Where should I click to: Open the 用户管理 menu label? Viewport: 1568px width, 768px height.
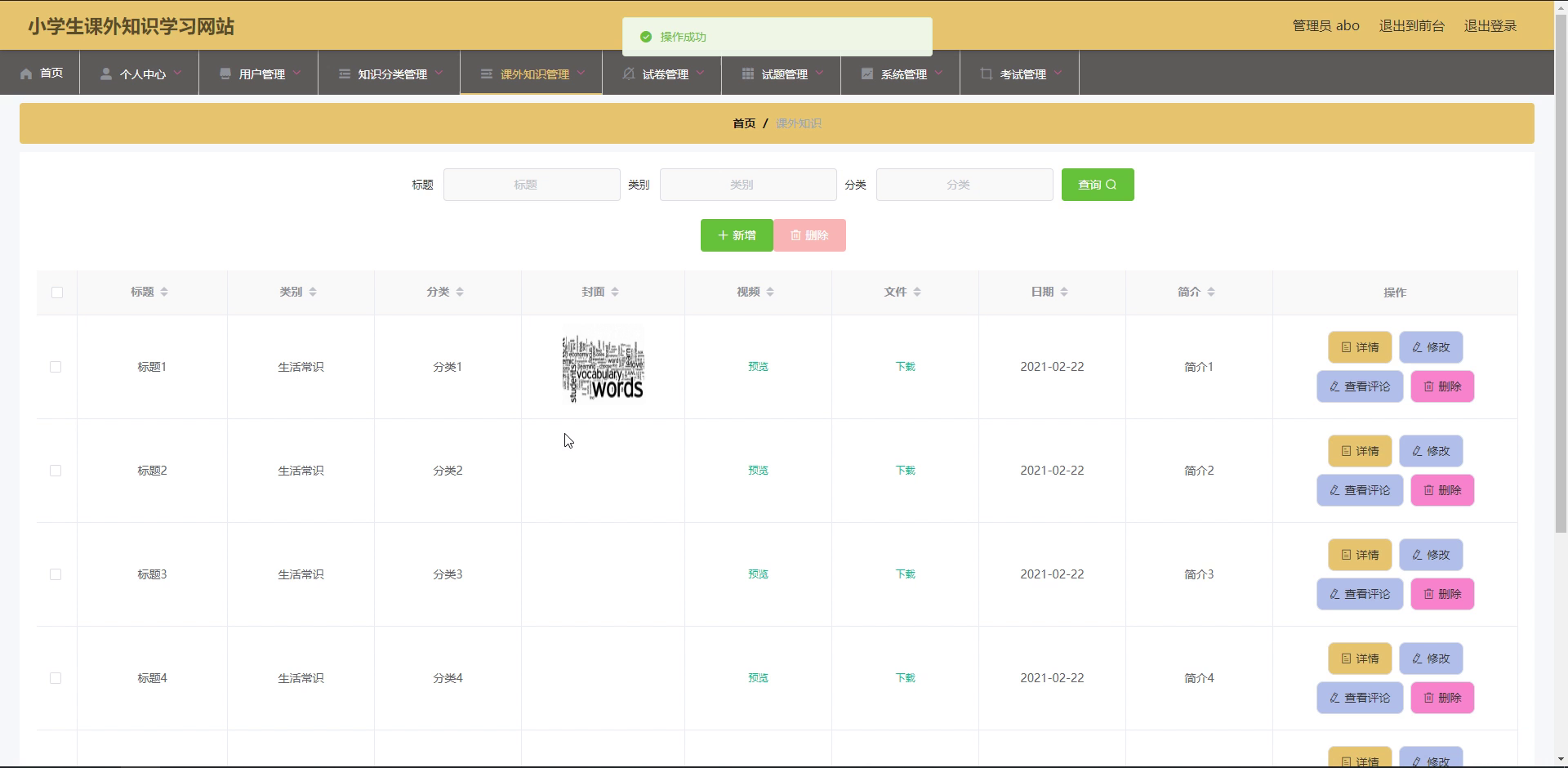click(x=262, y=74)
